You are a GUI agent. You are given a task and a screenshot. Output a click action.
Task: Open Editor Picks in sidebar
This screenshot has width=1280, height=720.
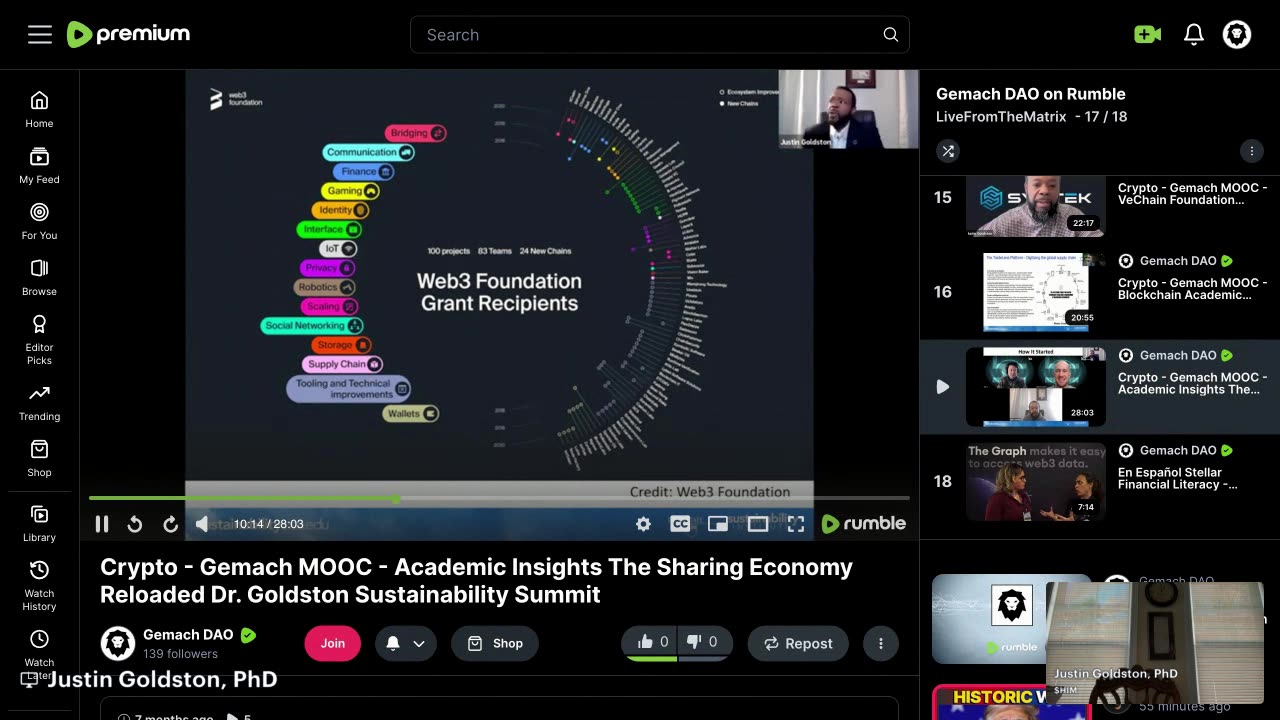(39, 340)
